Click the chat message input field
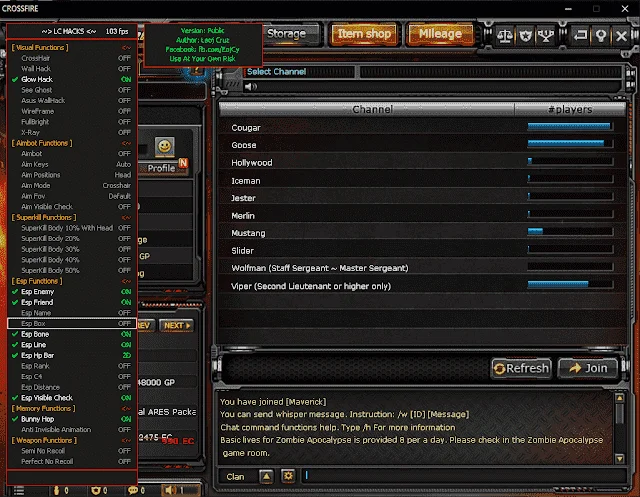This screenshot has width=640, height=497. 464,476
